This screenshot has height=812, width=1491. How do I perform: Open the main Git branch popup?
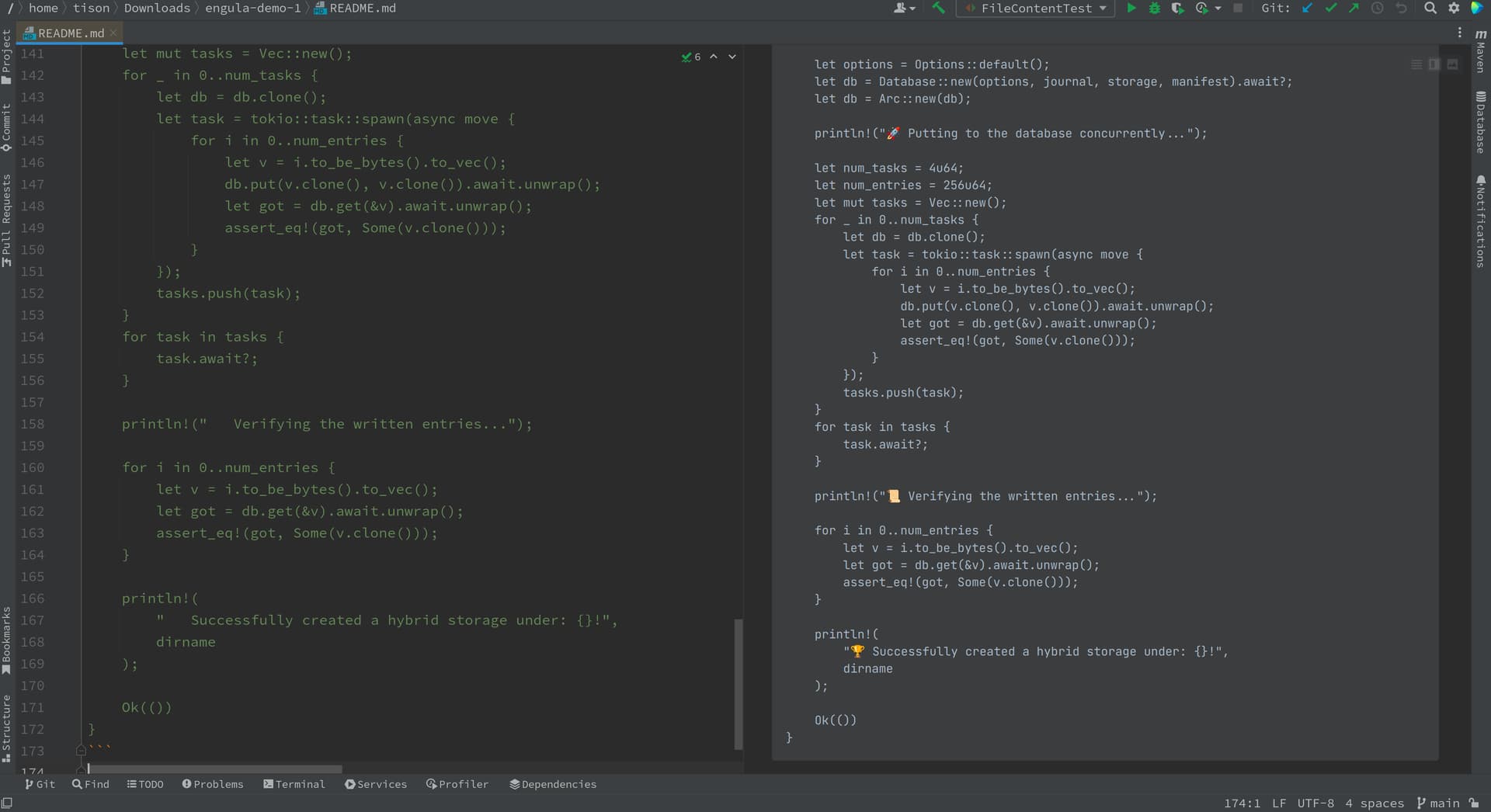[x=1438, y=803]
